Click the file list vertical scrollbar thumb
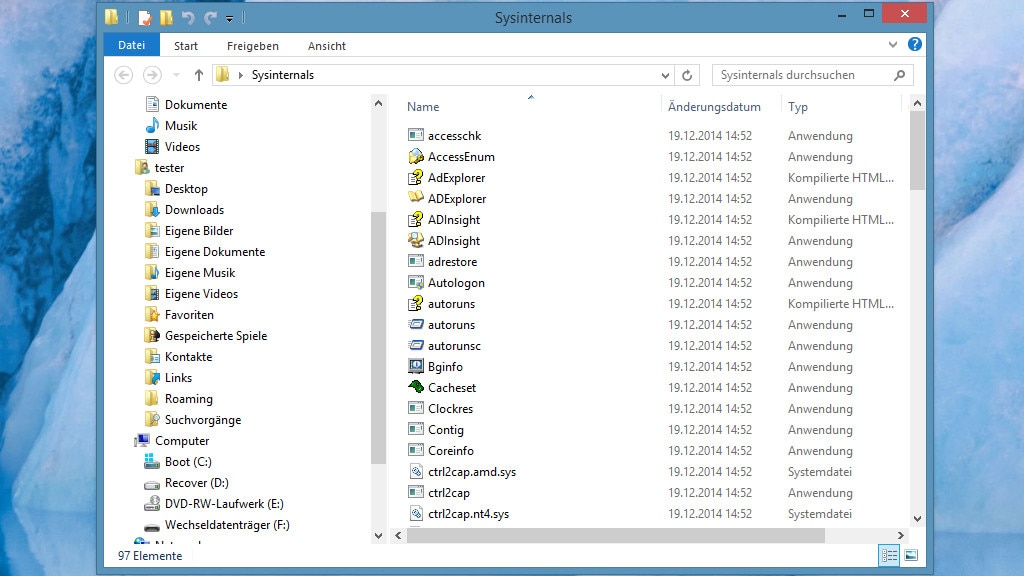 pyautogui.click(x=917, y=150)
